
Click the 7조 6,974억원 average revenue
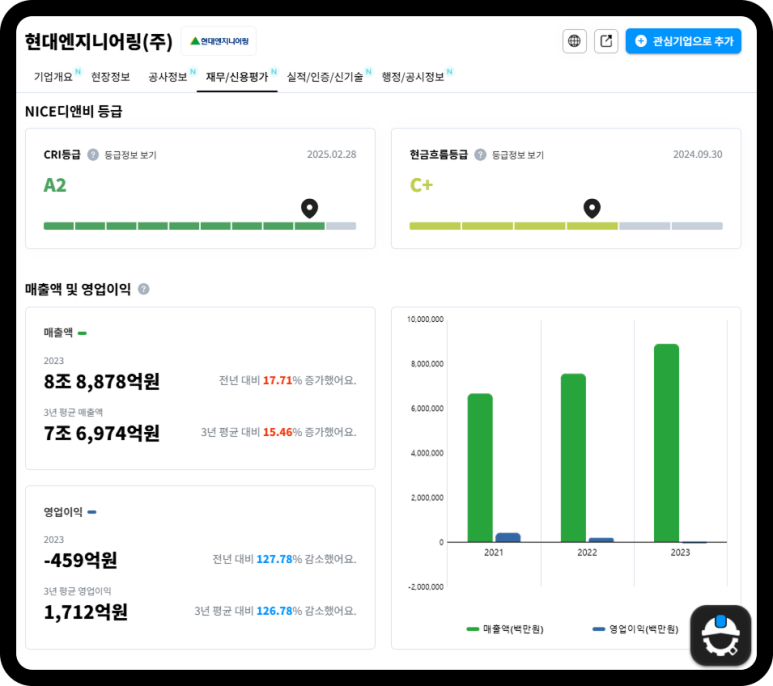tap(102, 433)
